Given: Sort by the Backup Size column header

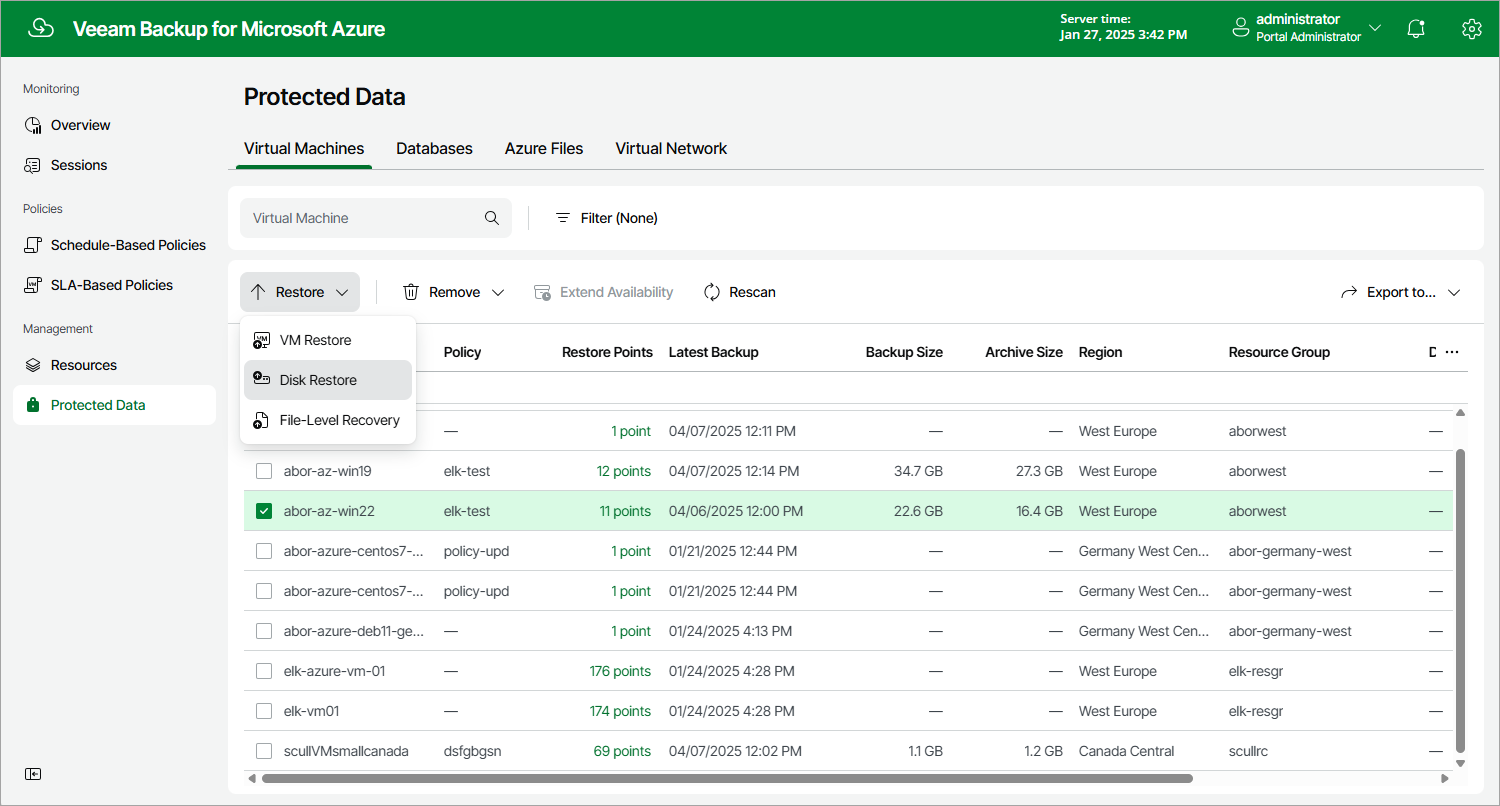Looking at the screenshot, I should [904, 352].
